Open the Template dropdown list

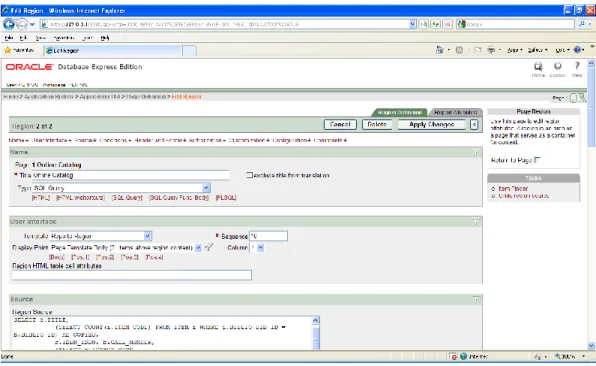pyautogui.click(x=147, y=236)
